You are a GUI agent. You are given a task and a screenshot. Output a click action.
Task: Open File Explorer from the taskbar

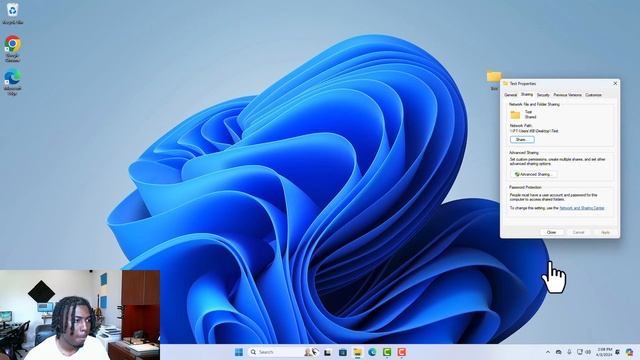click(358, 352)
